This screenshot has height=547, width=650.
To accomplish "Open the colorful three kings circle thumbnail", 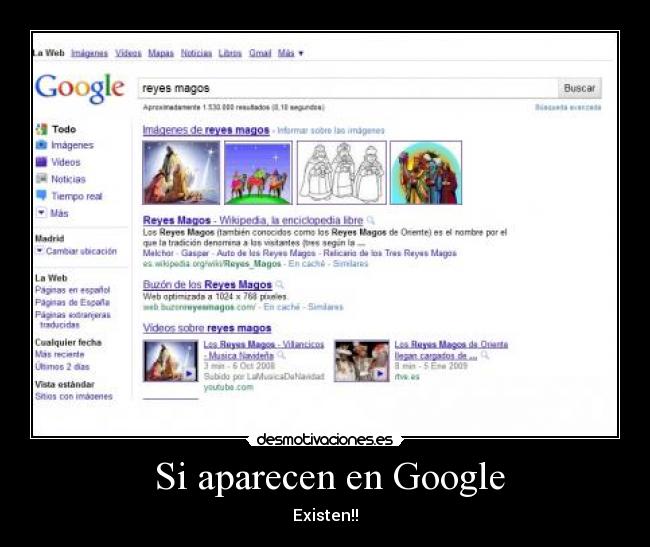I will pos(426,172).
